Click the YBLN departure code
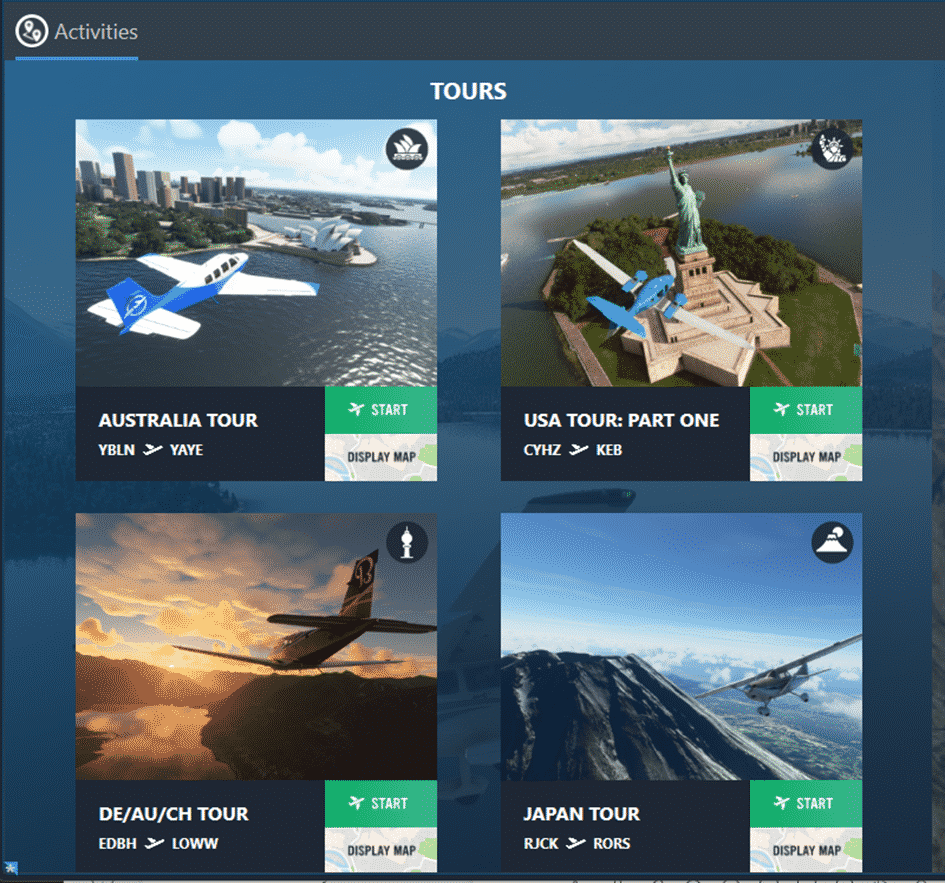Screen dimensions: 945x883 pyautogui.click(x=116, y=450)
